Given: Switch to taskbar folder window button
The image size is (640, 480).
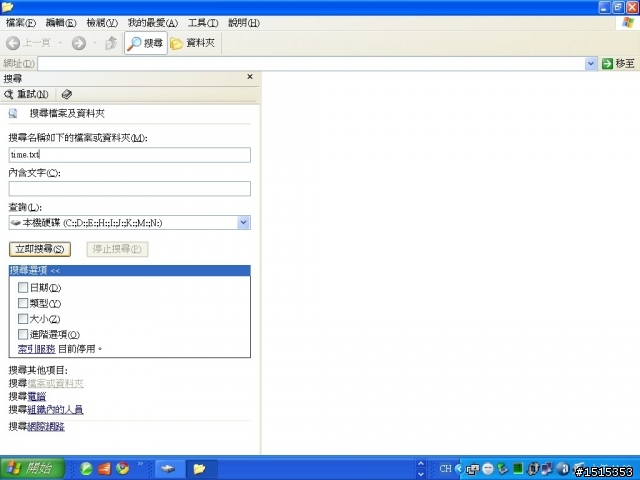Looking at the screenshot, I should point(200,469).
